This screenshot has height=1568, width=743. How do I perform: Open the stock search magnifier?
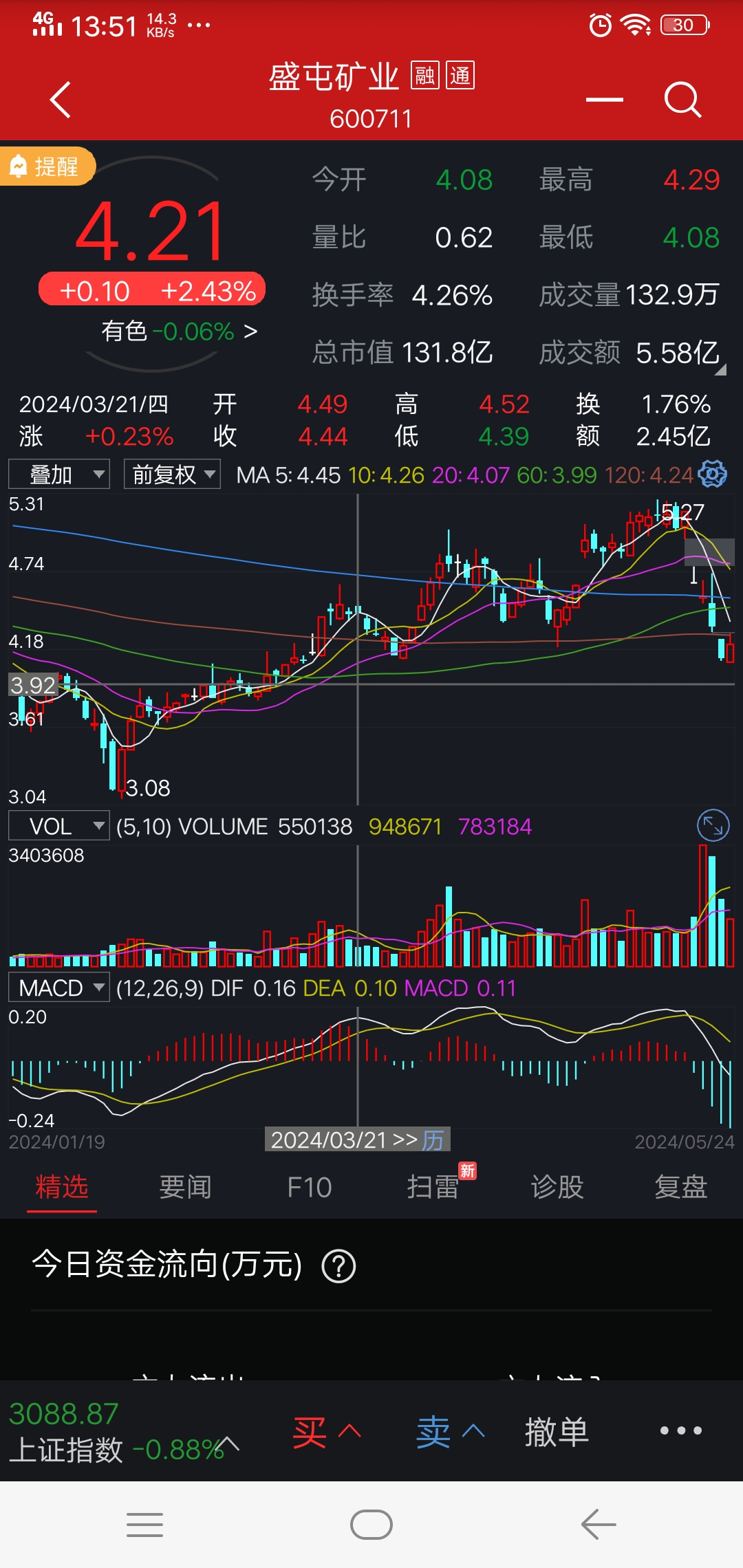tap(682, 100)
